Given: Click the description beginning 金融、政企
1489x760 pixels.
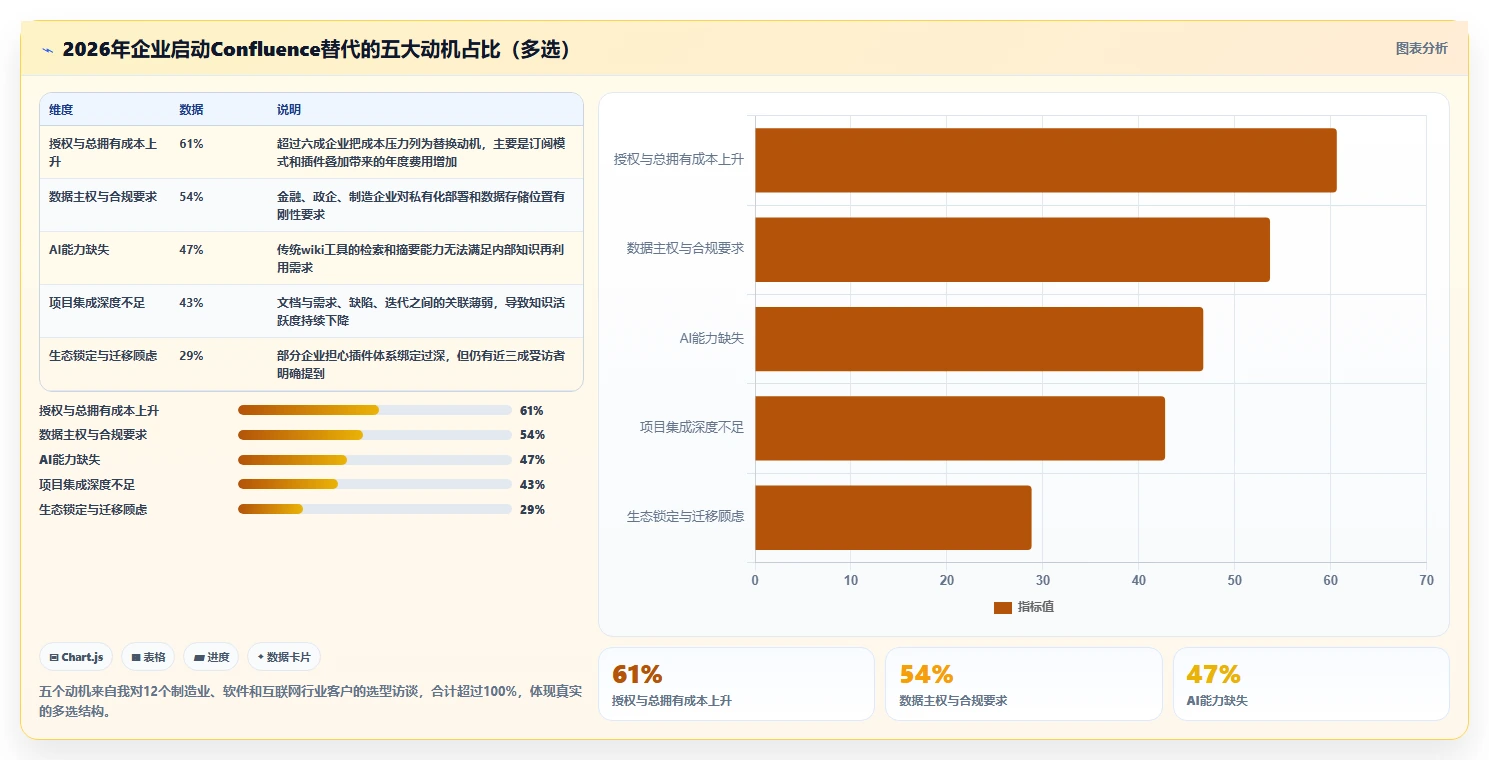Looking at the screenshot, I should coord(421,205).
